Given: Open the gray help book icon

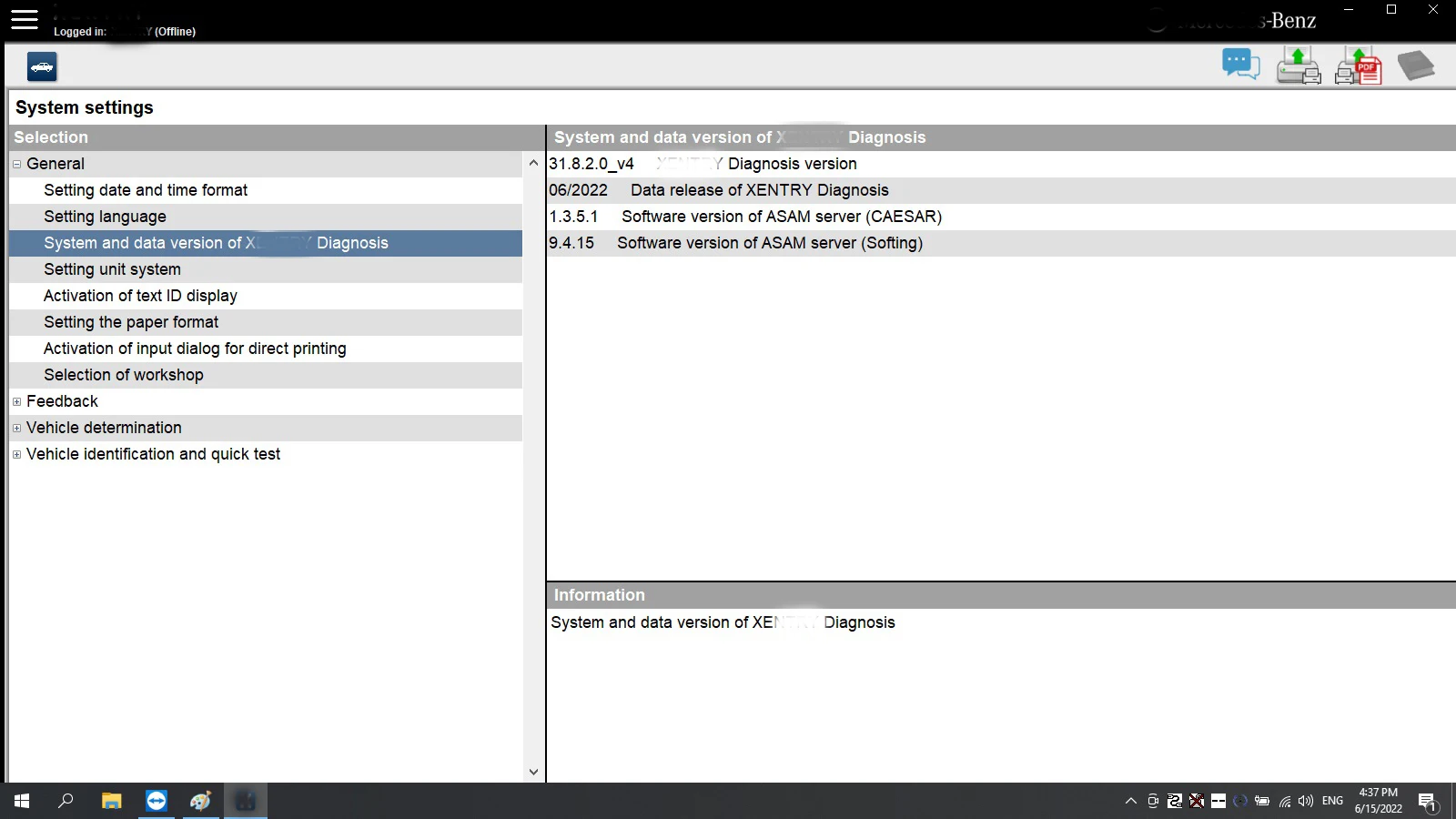Looking at the screenshot, I should click(1416, 66).
